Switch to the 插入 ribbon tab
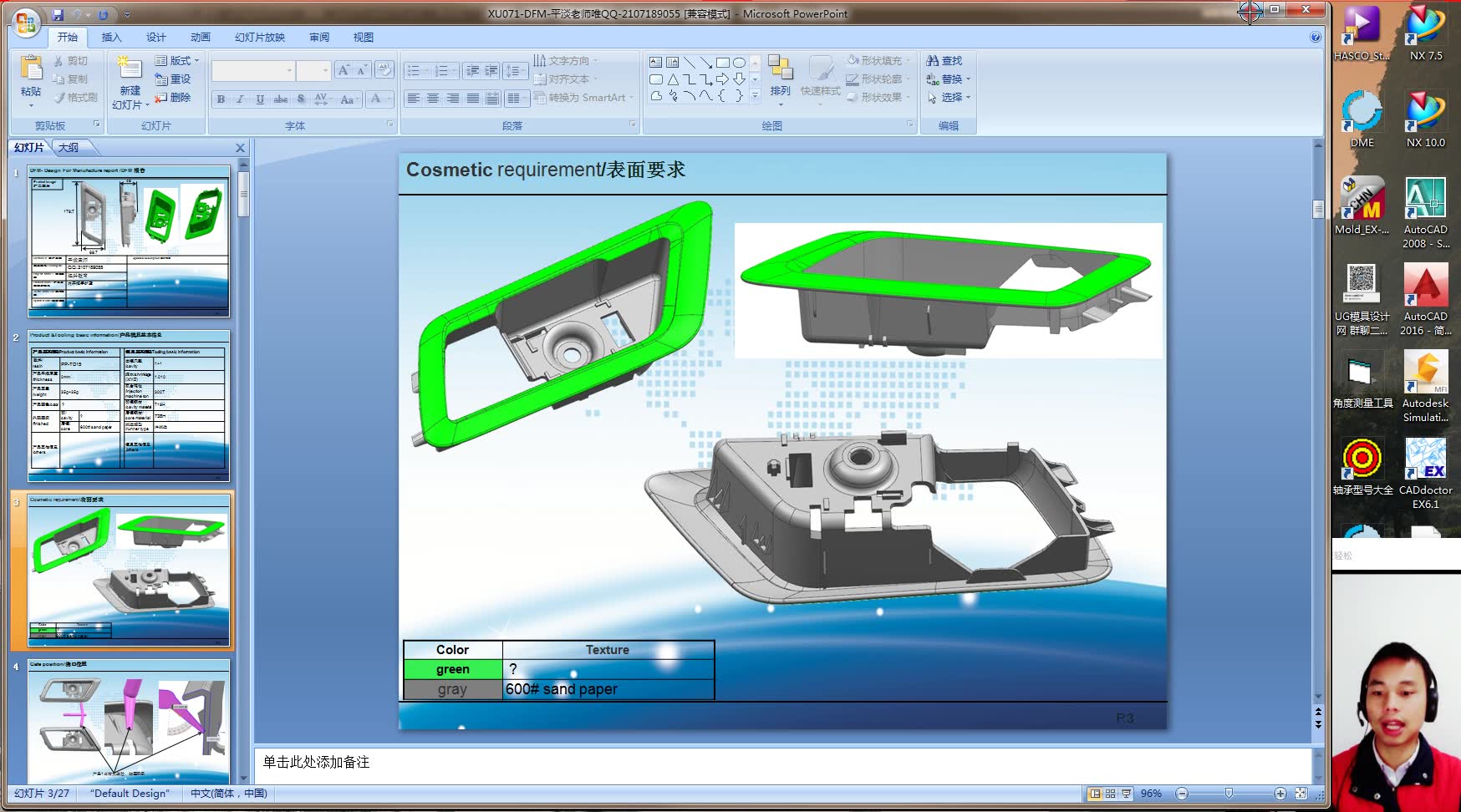Screen dimensions: 1461x812 tap(111, 38)
